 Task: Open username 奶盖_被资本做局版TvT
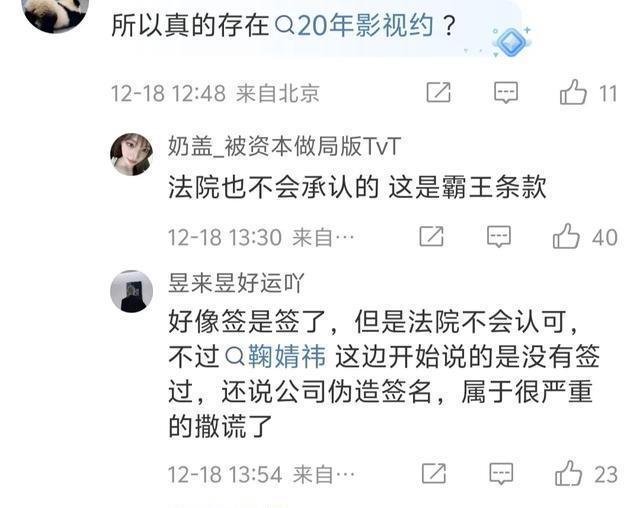pyautogui.click(x=284, y=146)
